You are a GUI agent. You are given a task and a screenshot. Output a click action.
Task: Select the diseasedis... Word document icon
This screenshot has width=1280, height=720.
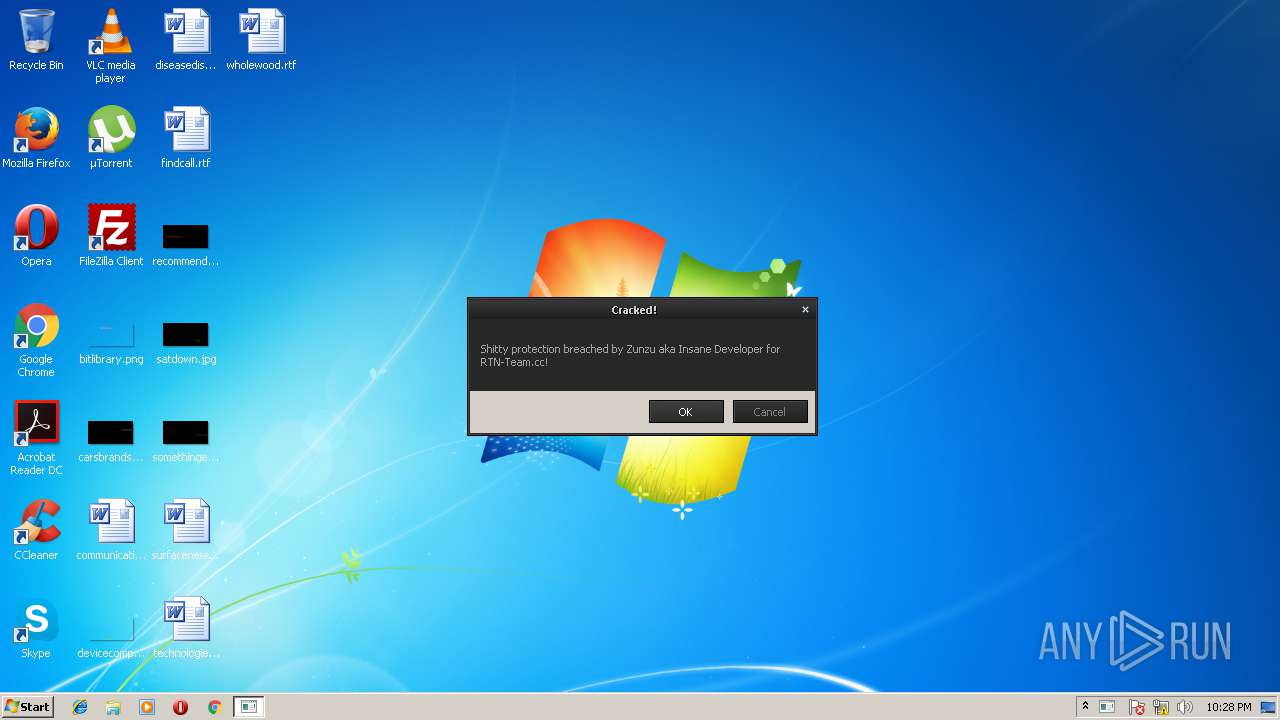click(186, 40)
